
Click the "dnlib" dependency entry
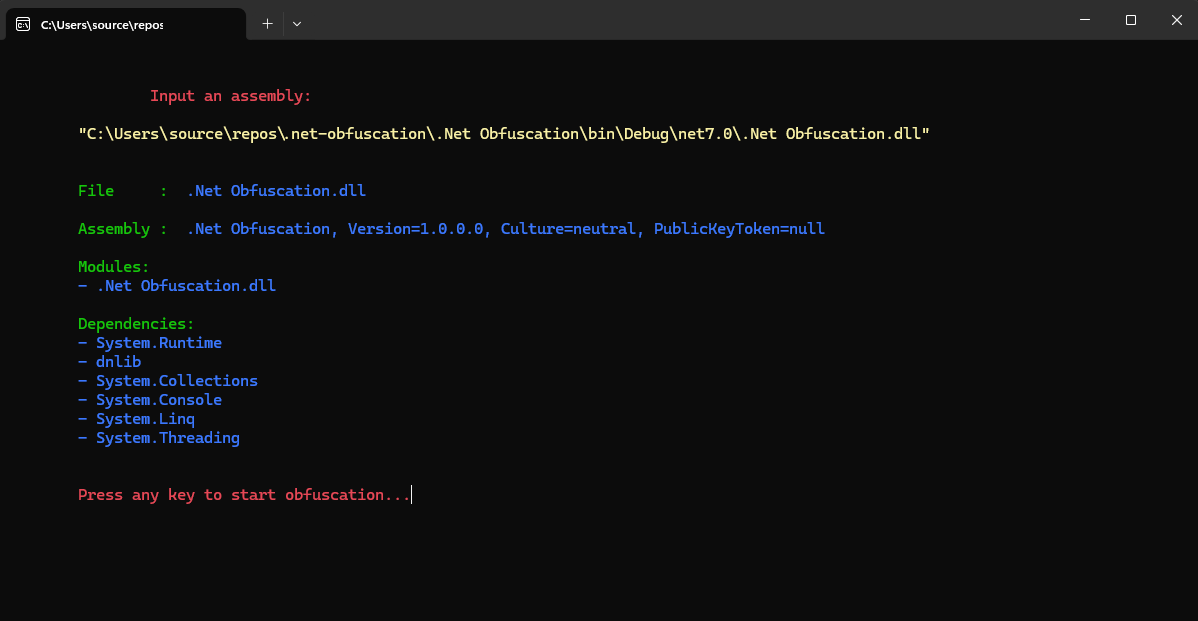click(x=119, y=362)
